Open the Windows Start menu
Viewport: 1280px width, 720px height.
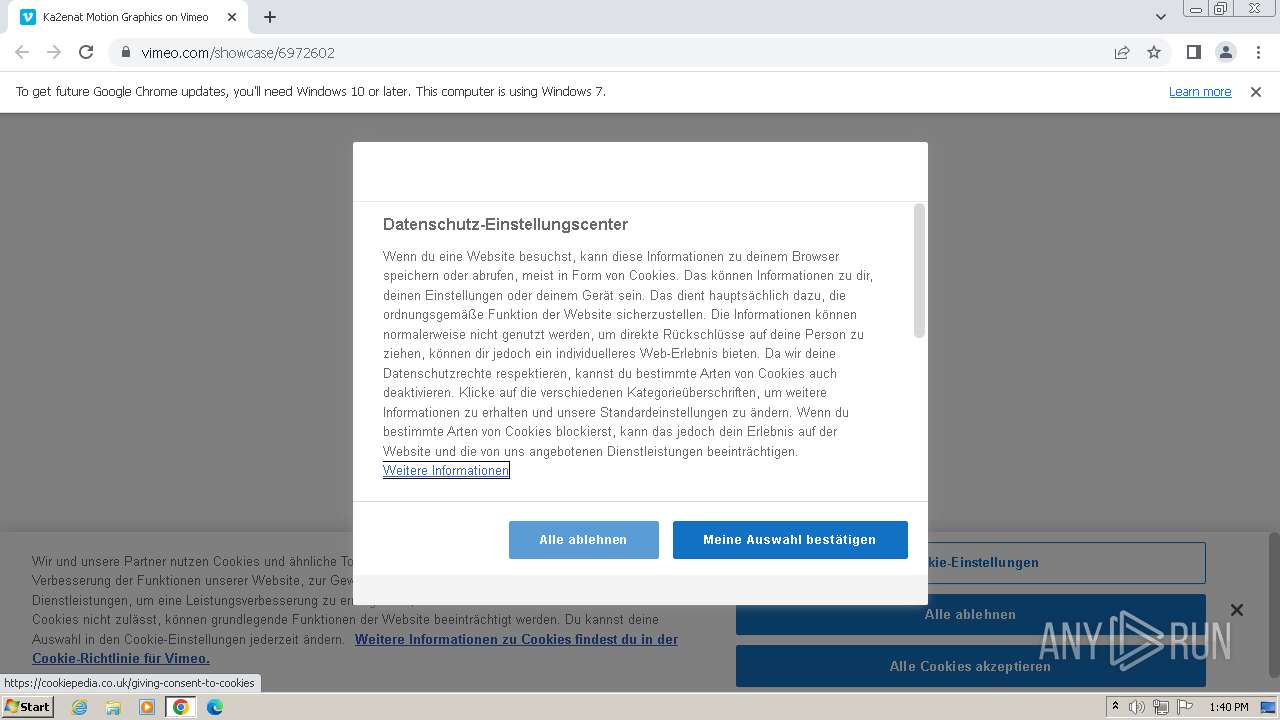click(x=28, y=707)
